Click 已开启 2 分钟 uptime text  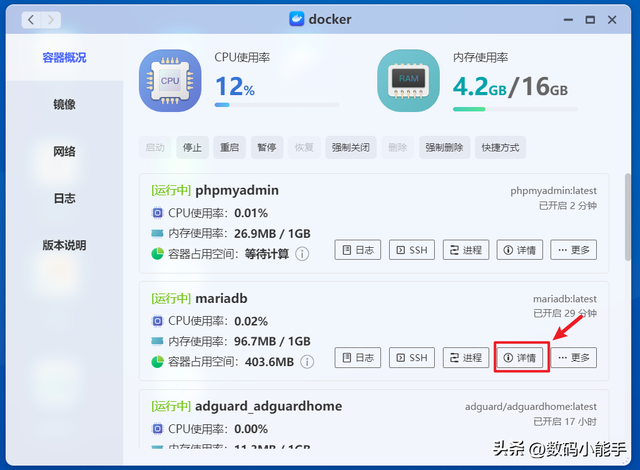pos(568,206)
